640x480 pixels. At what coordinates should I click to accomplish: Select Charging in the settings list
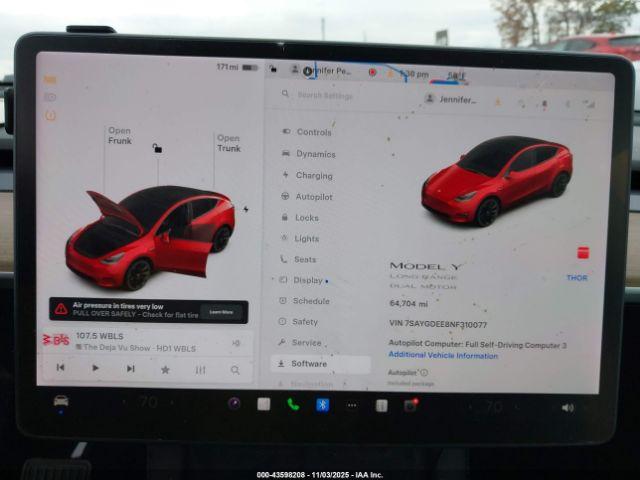(x=308, y=176)
